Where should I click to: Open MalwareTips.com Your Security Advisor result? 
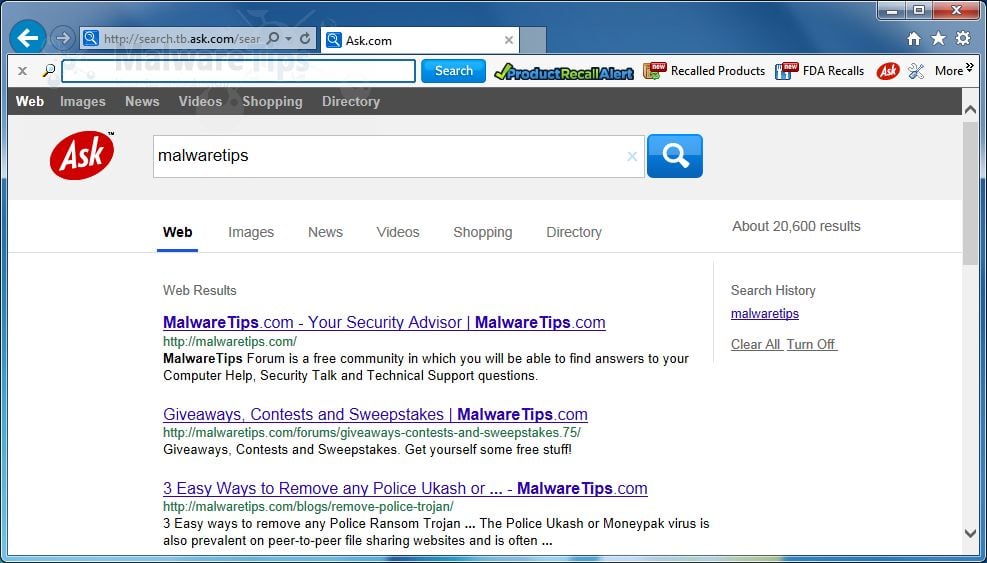click(384, 322)
